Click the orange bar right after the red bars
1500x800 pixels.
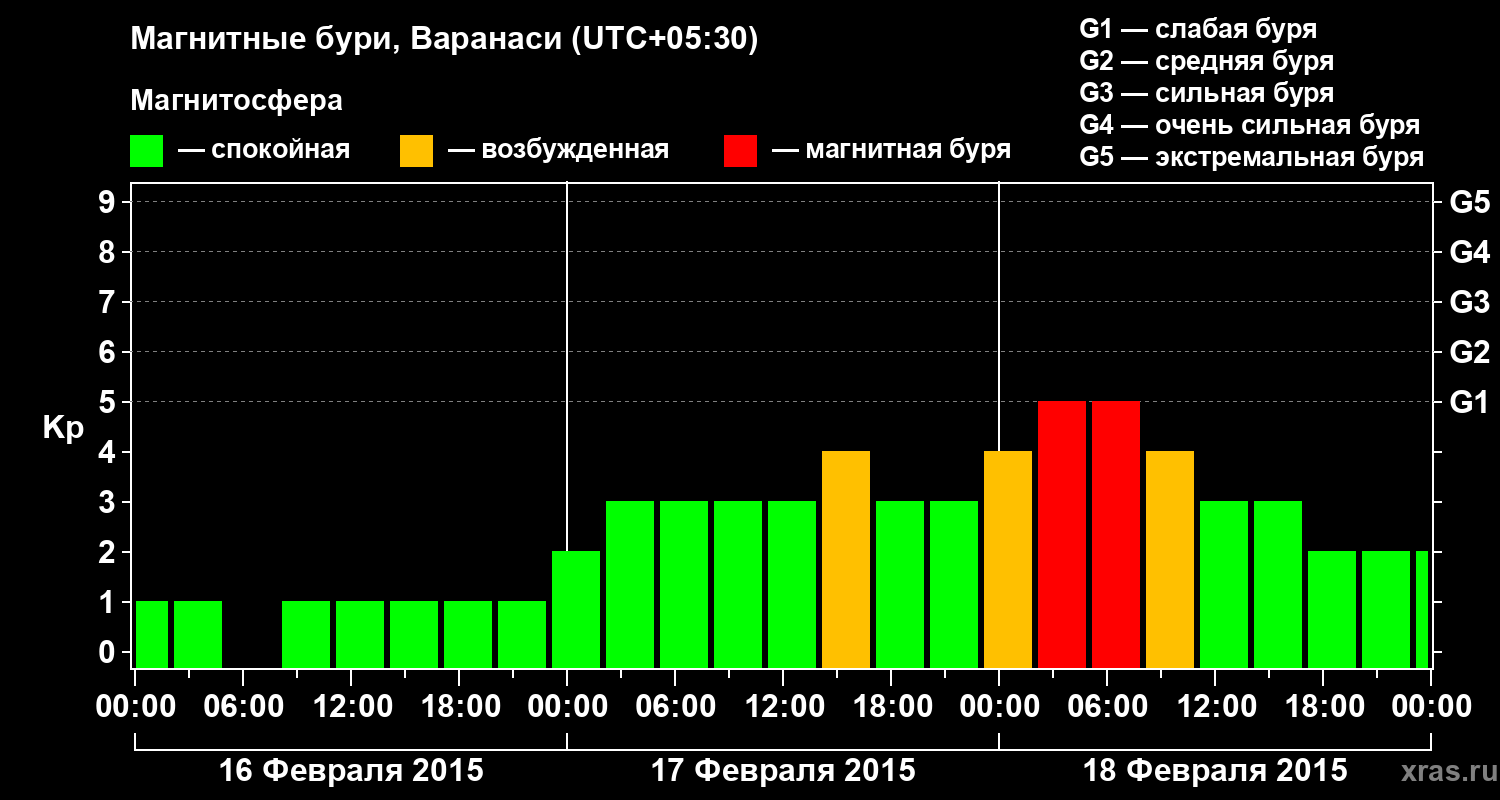pos(1170,559)
